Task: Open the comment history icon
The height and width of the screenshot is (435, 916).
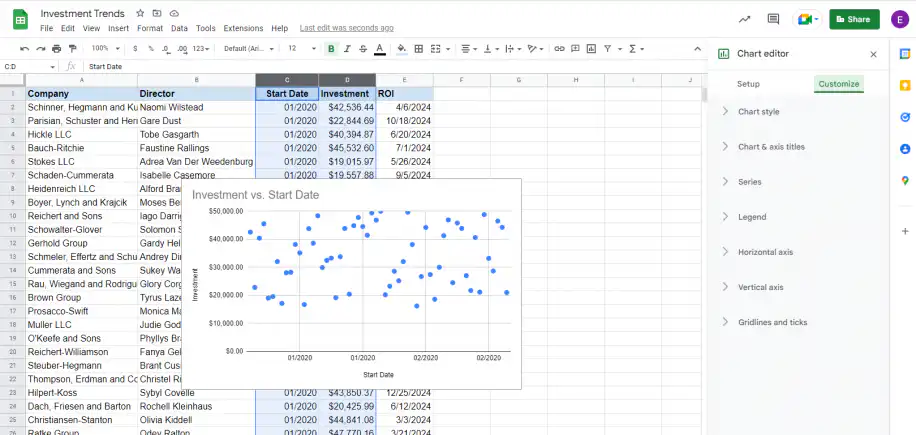Action: point(773,19)
